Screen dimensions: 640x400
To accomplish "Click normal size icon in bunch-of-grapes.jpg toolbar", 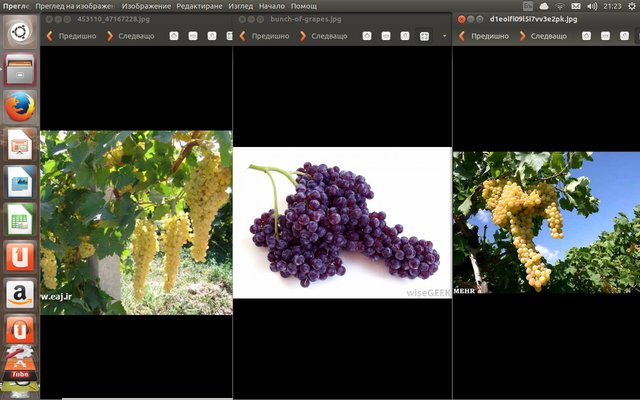I will coord(404,36).
